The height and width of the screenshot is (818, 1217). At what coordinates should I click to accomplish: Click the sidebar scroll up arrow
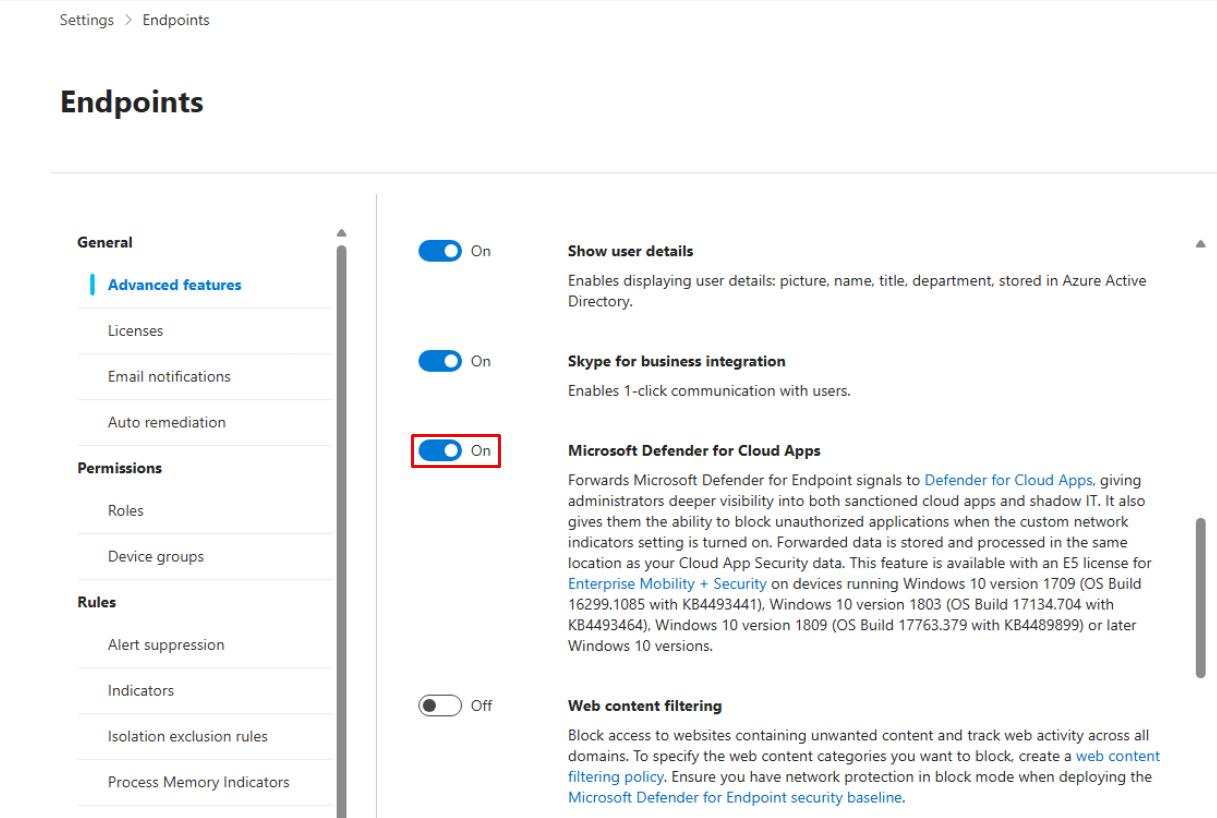click(x=341, y=233)
